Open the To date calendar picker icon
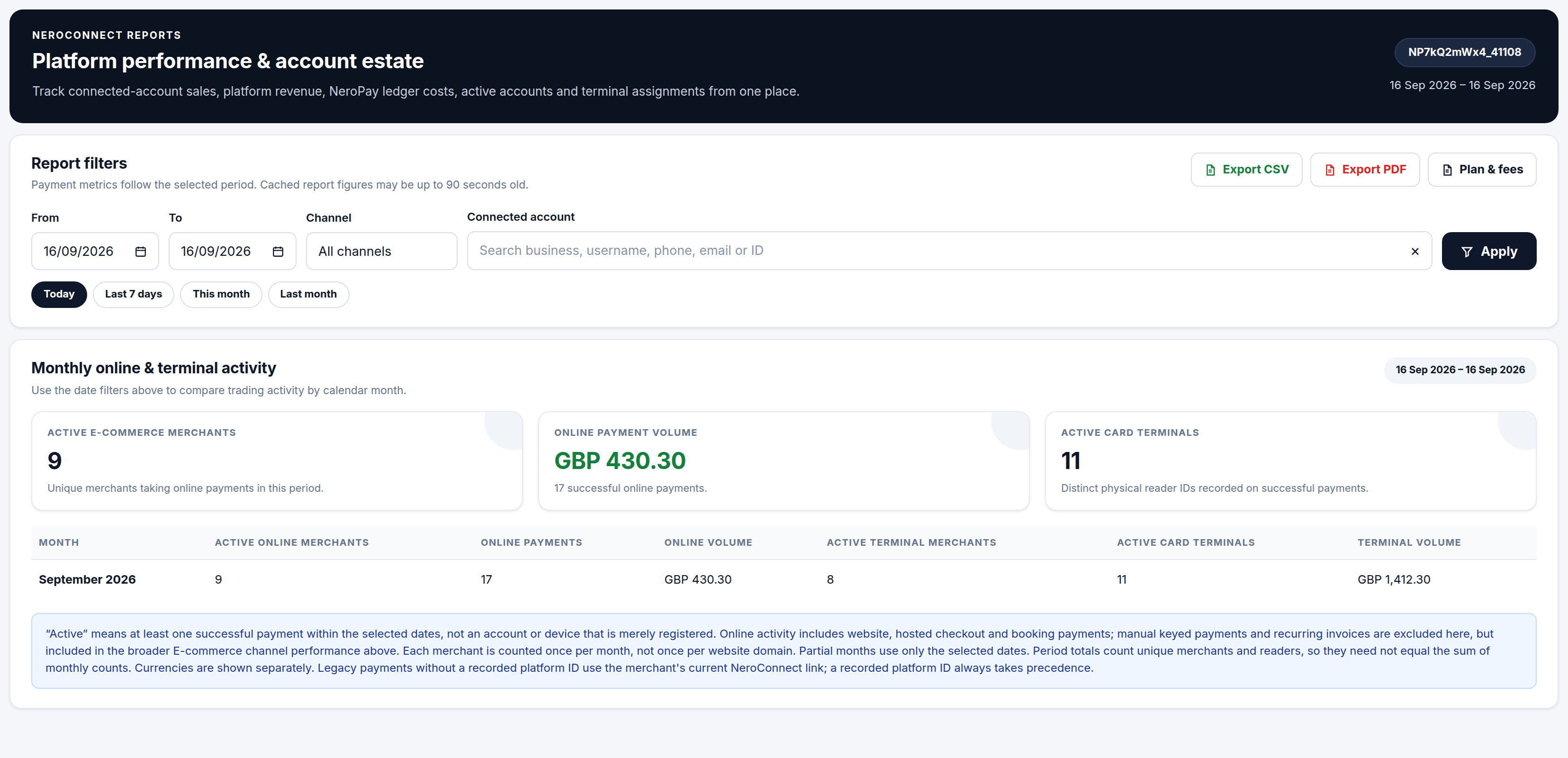Screen dimensions: 1568x758 point(278,252)
